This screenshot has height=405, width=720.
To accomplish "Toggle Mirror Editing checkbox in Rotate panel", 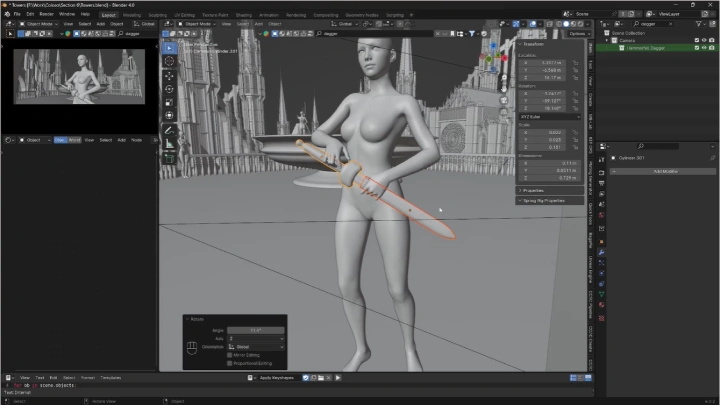I will 230,355.
